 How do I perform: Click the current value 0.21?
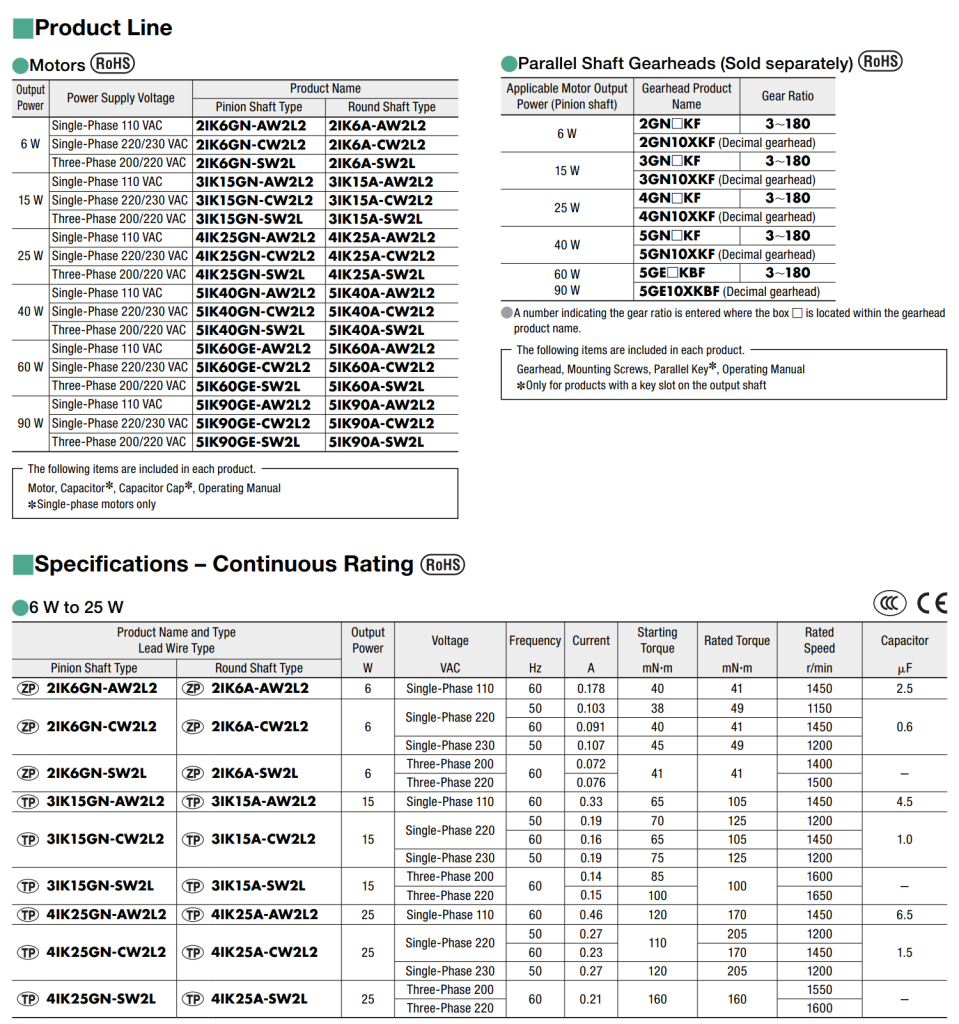591,999
